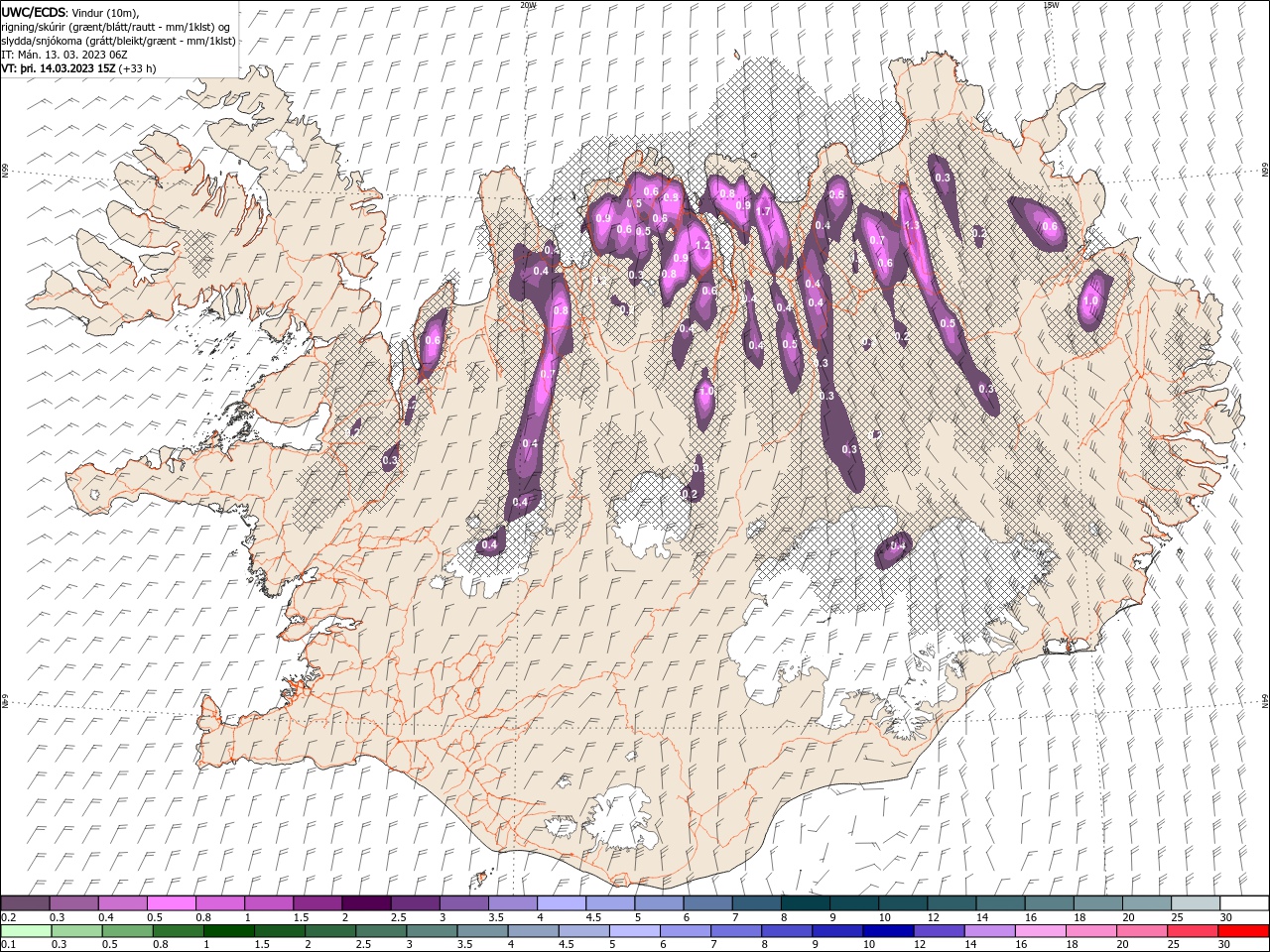
Task: Pick the darkest purple 2–2.5 snow legend swatch
Action: tap(366, 903)
